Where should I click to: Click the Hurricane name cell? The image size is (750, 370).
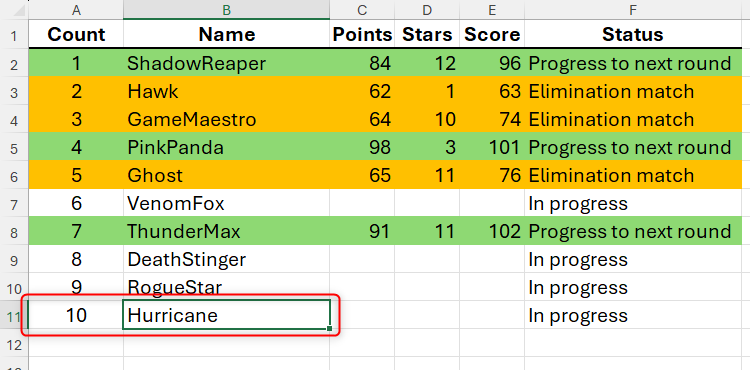pos(226,315)
